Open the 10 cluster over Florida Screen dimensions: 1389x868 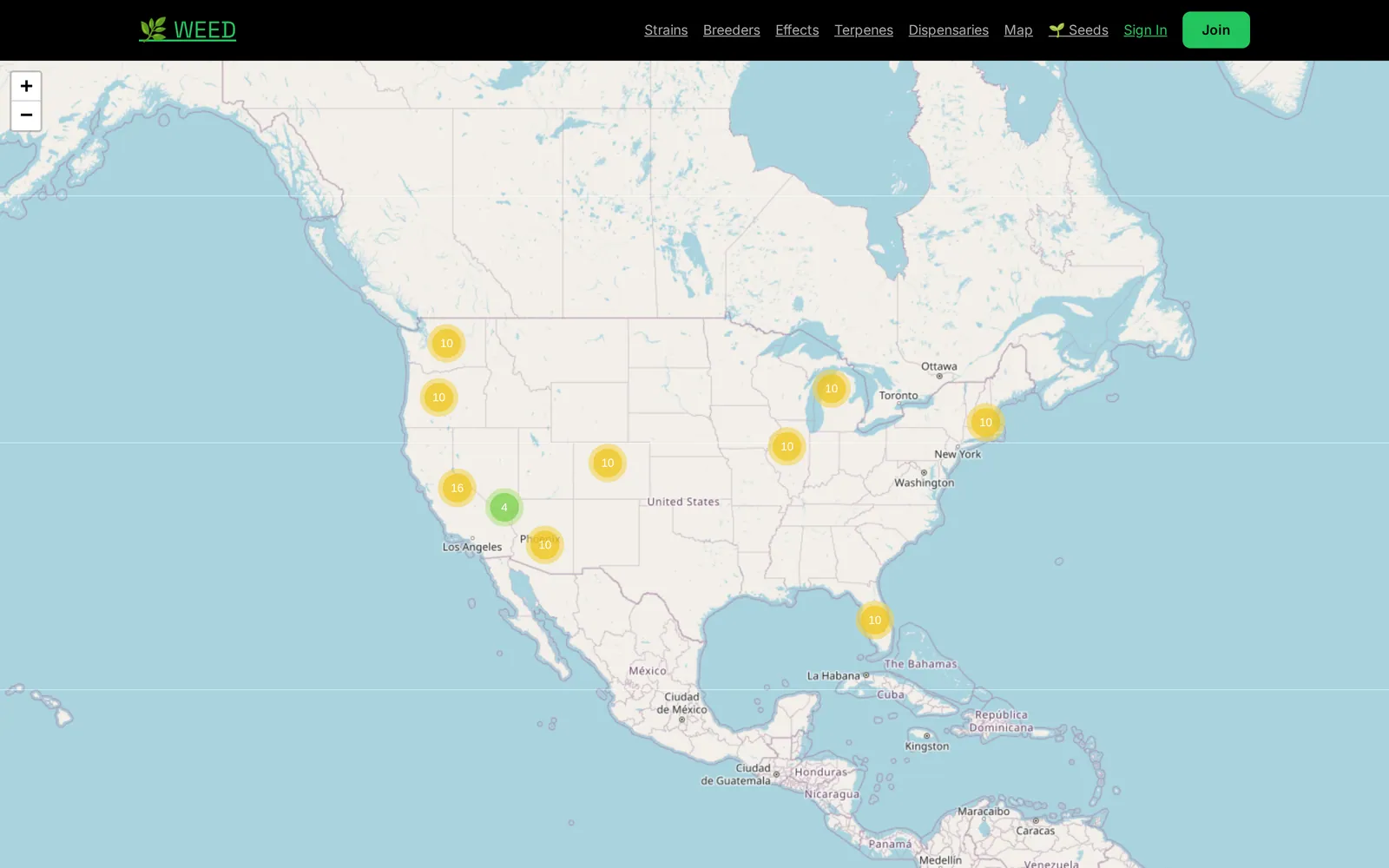click(874, 620)
